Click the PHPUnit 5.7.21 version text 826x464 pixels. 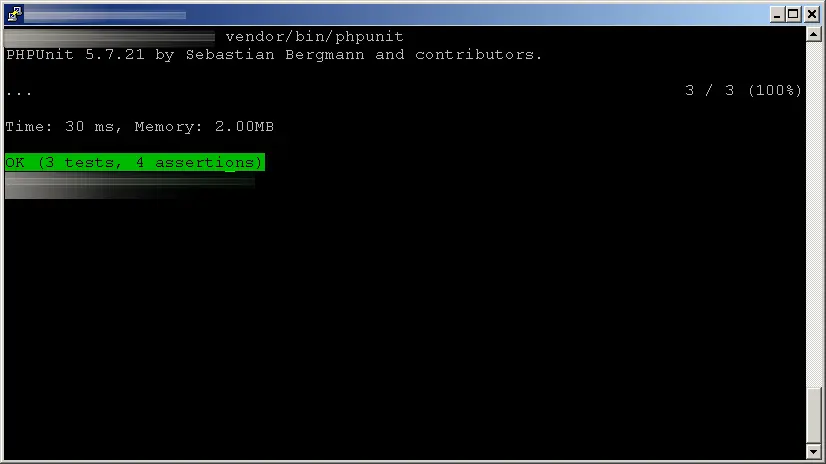[75, 54]
